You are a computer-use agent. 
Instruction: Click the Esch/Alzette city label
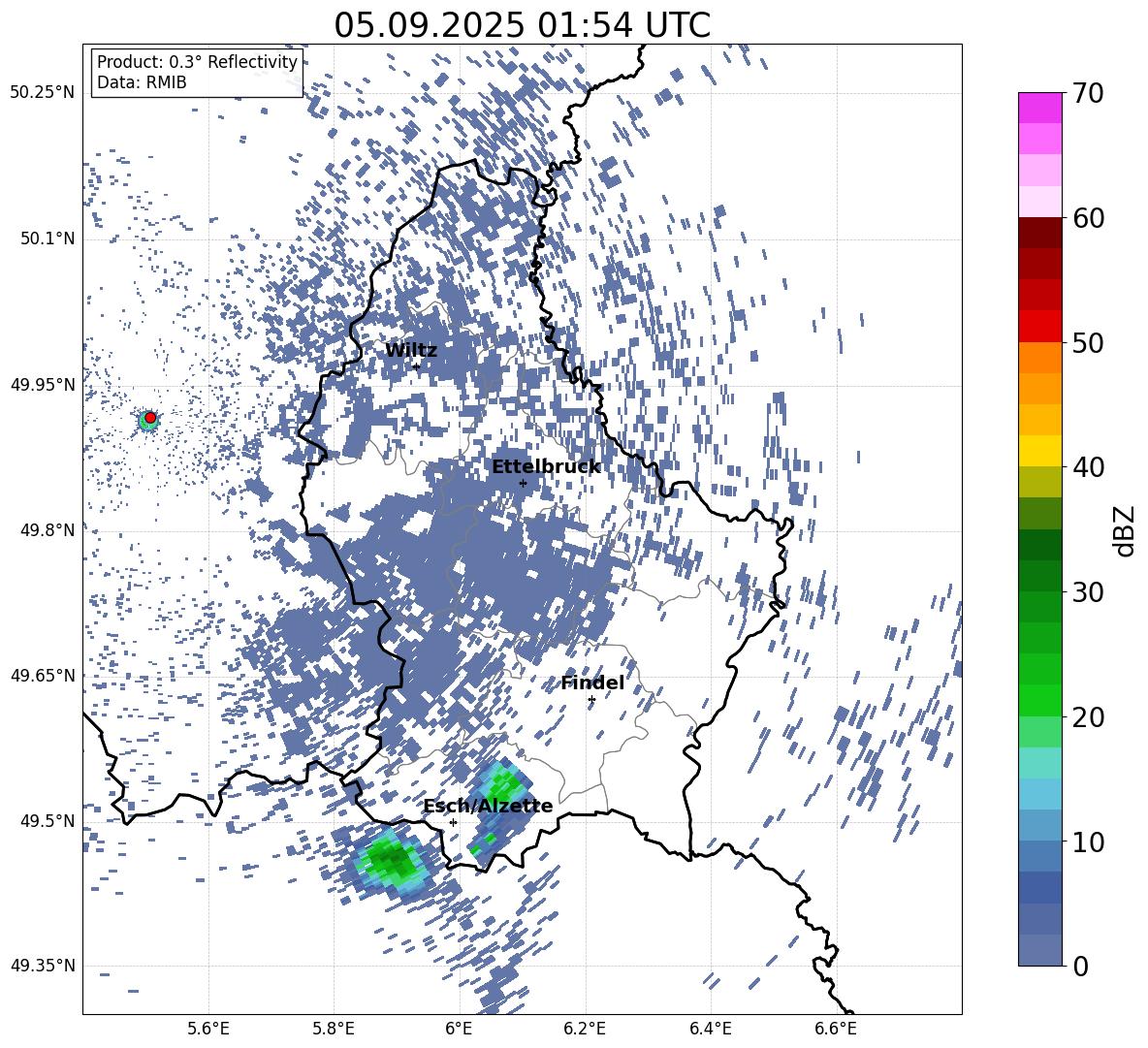pos(488,806)
